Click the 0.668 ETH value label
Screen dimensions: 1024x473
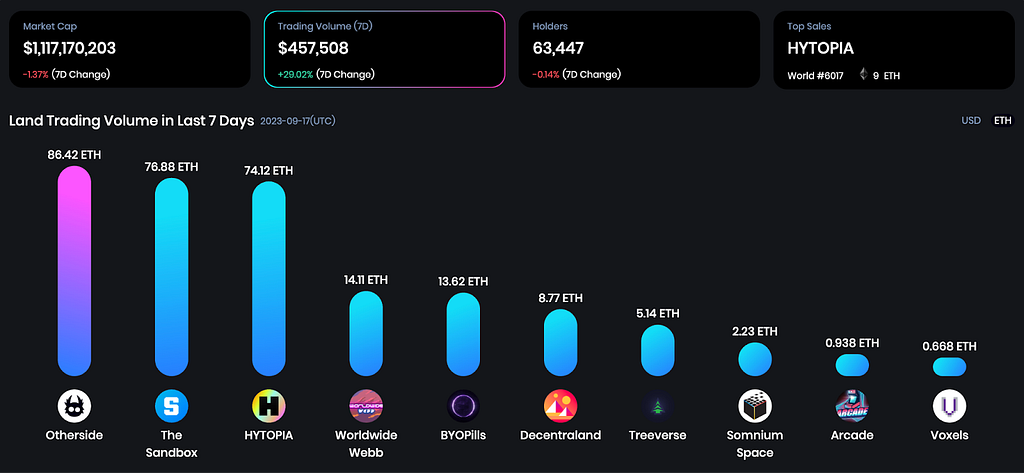tap(950, 346)
